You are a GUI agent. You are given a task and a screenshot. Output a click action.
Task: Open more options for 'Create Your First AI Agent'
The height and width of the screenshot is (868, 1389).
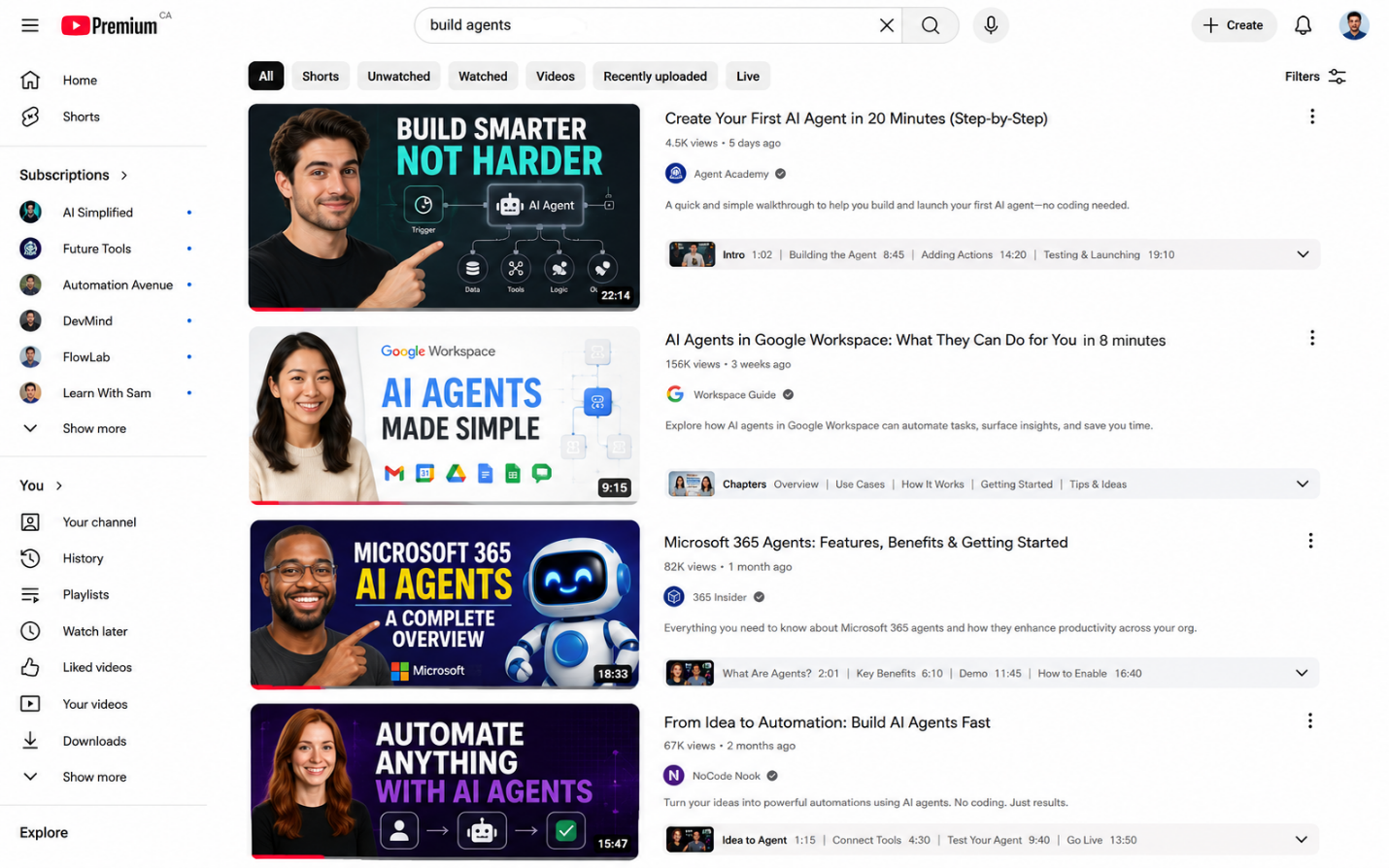coord(1312,117)
